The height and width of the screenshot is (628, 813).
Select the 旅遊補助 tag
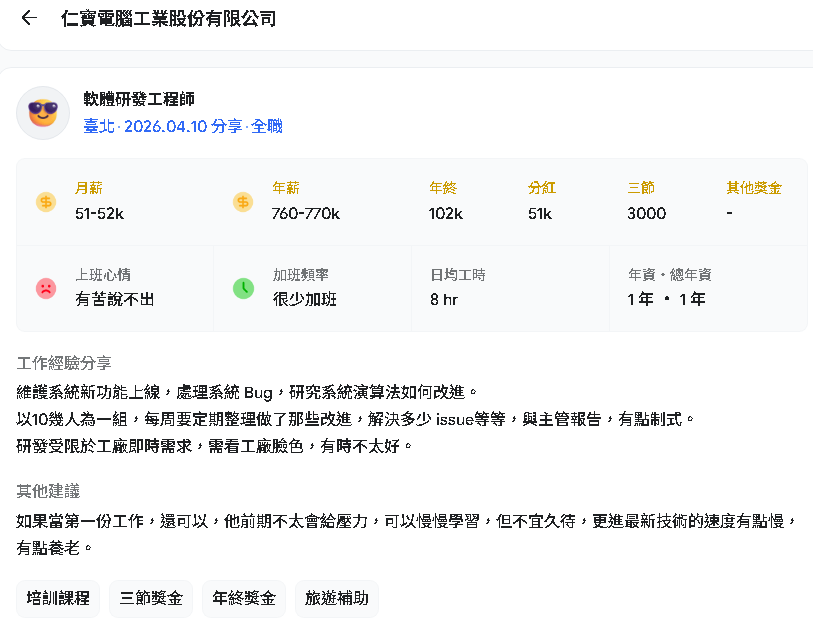pos(337,598)
